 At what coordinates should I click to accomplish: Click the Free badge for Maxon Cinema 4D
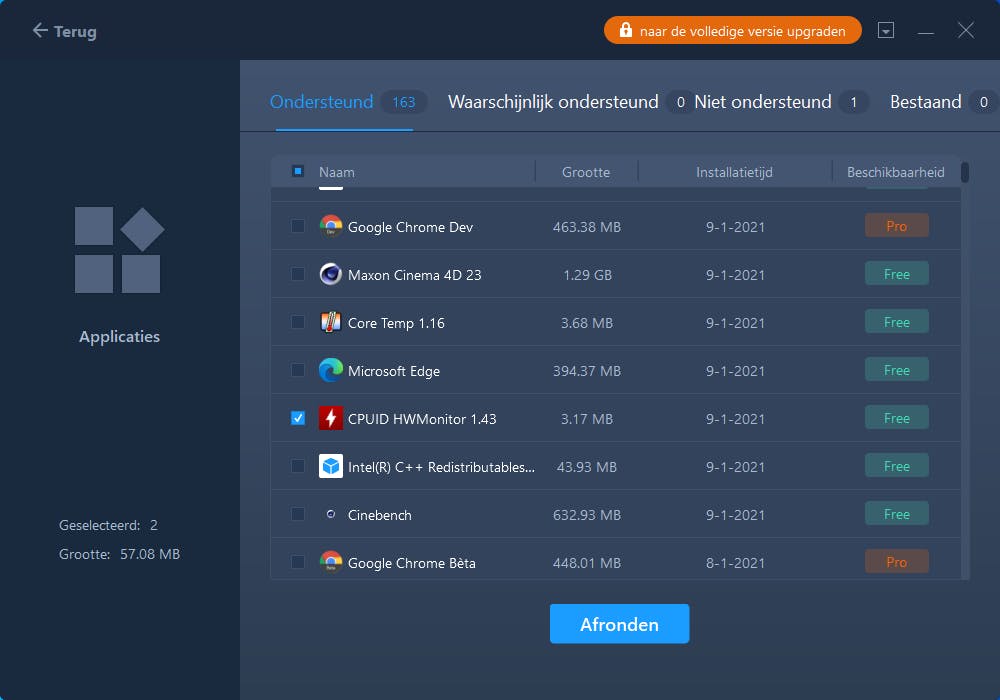pos(896,274)
